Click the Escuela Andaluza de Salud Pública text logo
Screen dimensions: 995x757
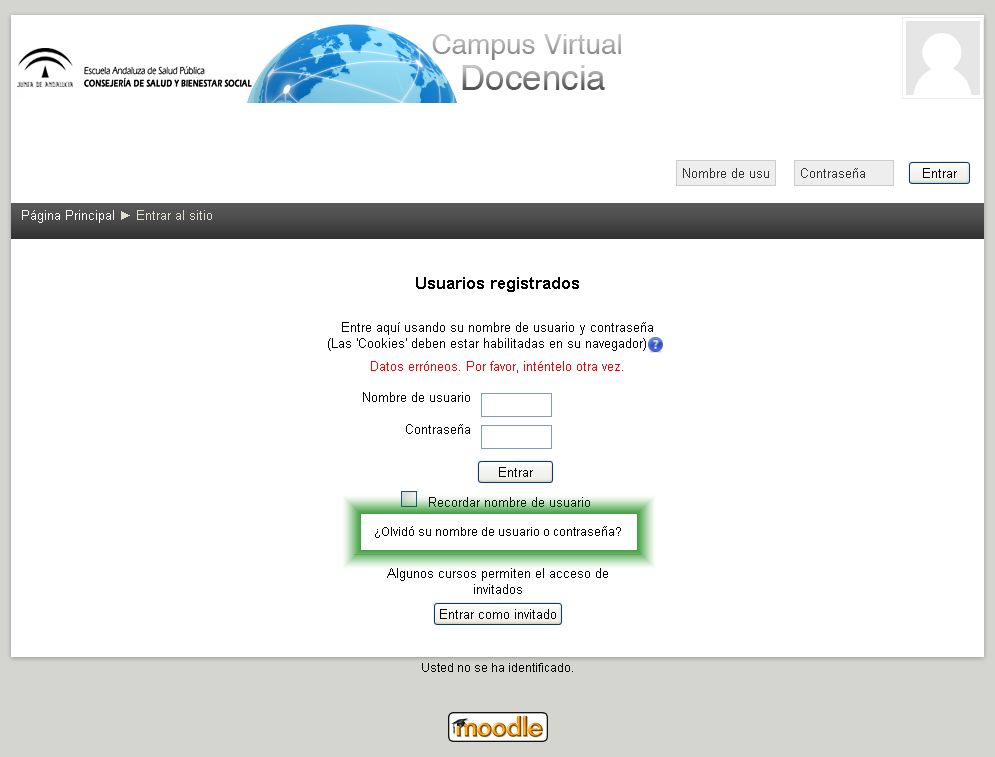(x=167, y=77)
